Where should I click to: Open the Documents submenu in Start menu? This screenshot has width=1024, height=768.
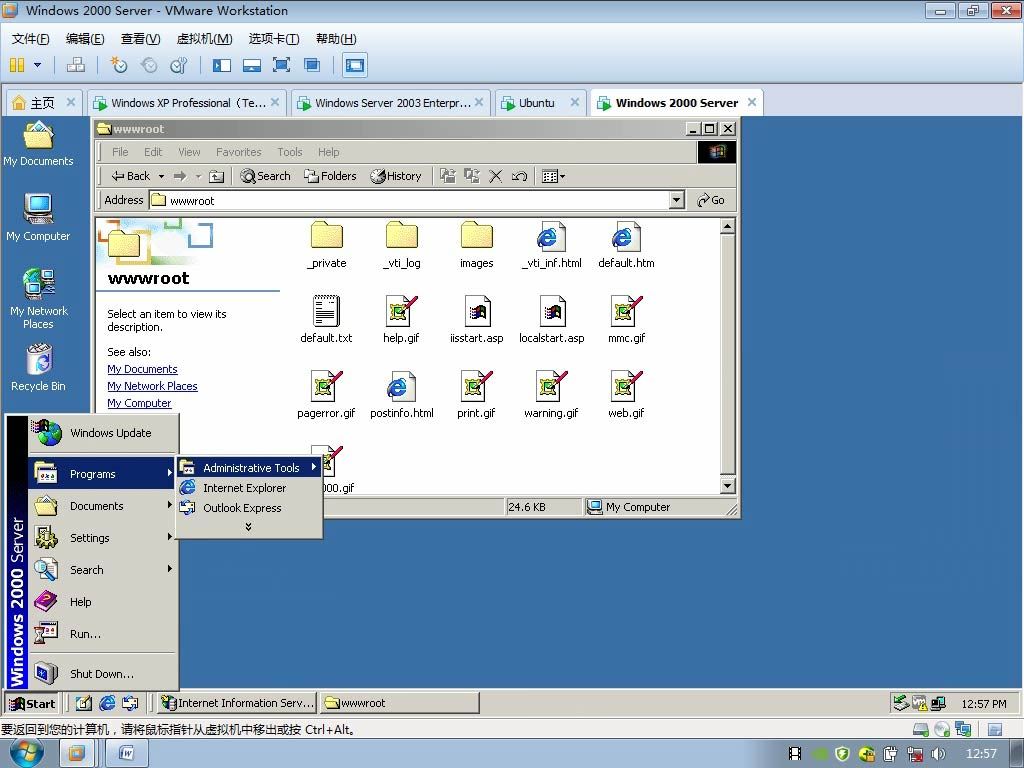point(103,505)
